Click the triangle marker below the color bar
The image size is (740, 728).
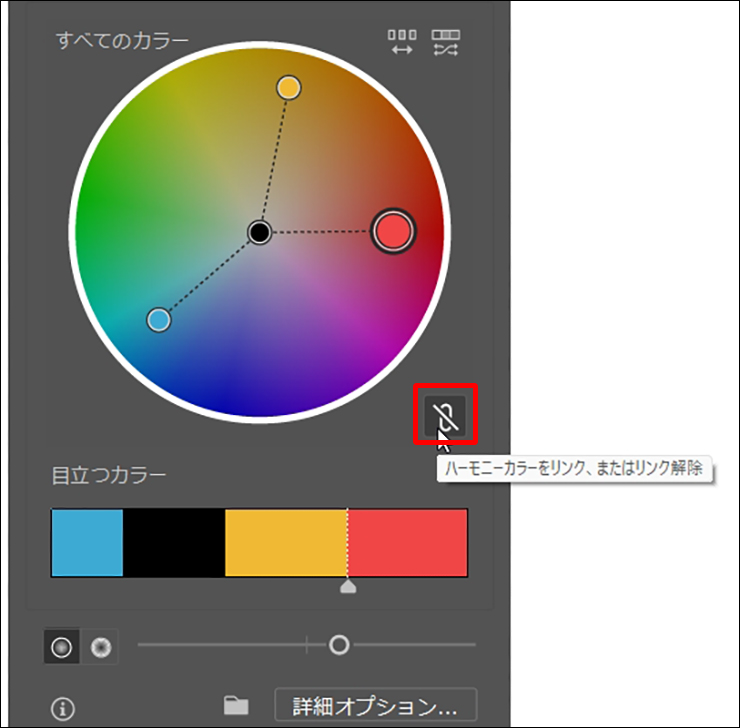pos(348,586)
